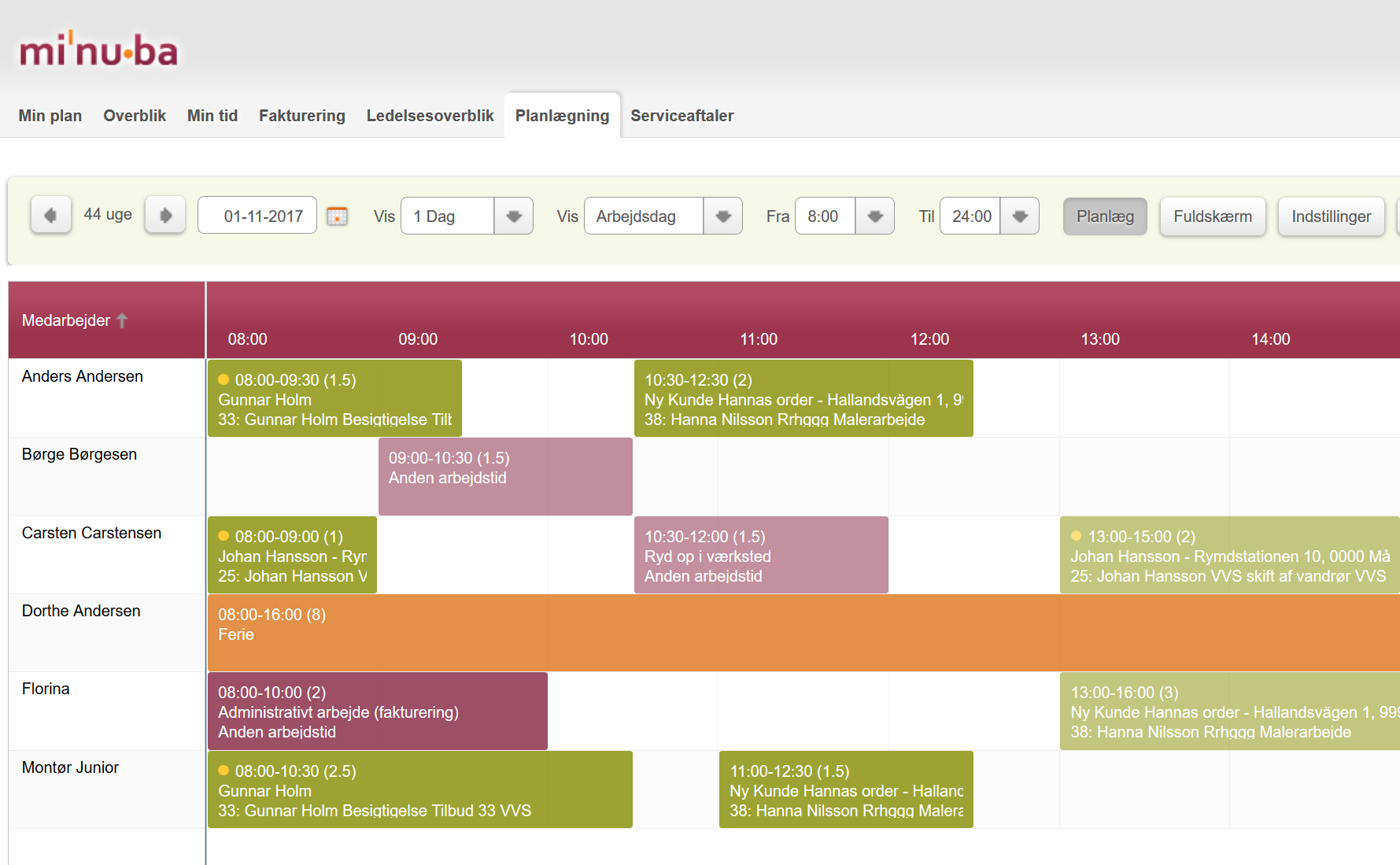Image resolution: width=1400 pixels, height=865 pixels.
Task: Open the Fakturering tab
Action: click(302, 116)
